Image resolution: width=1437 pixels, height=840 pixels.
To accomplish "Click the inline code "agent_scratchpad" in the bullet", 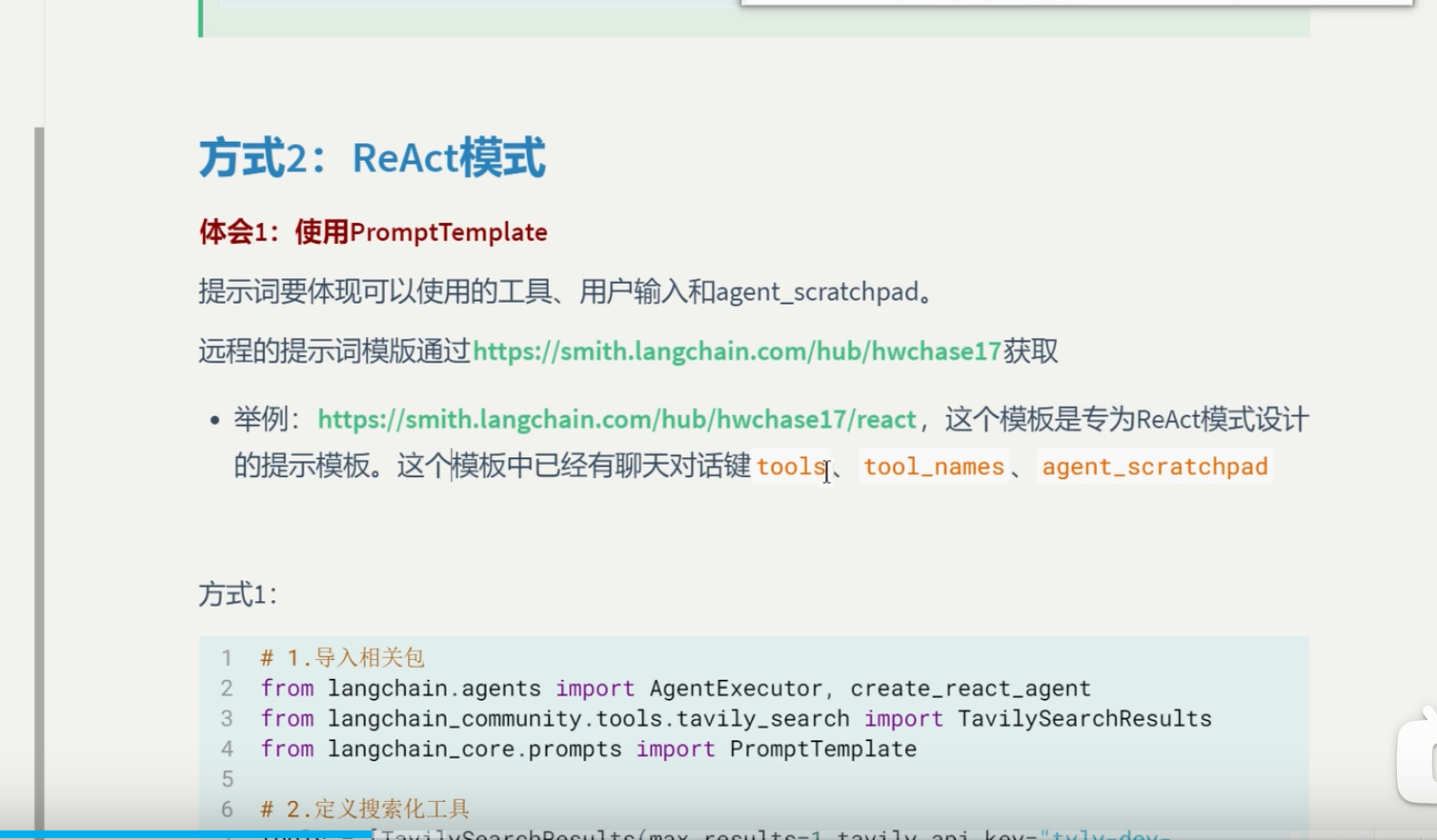I will [1155, 467].
